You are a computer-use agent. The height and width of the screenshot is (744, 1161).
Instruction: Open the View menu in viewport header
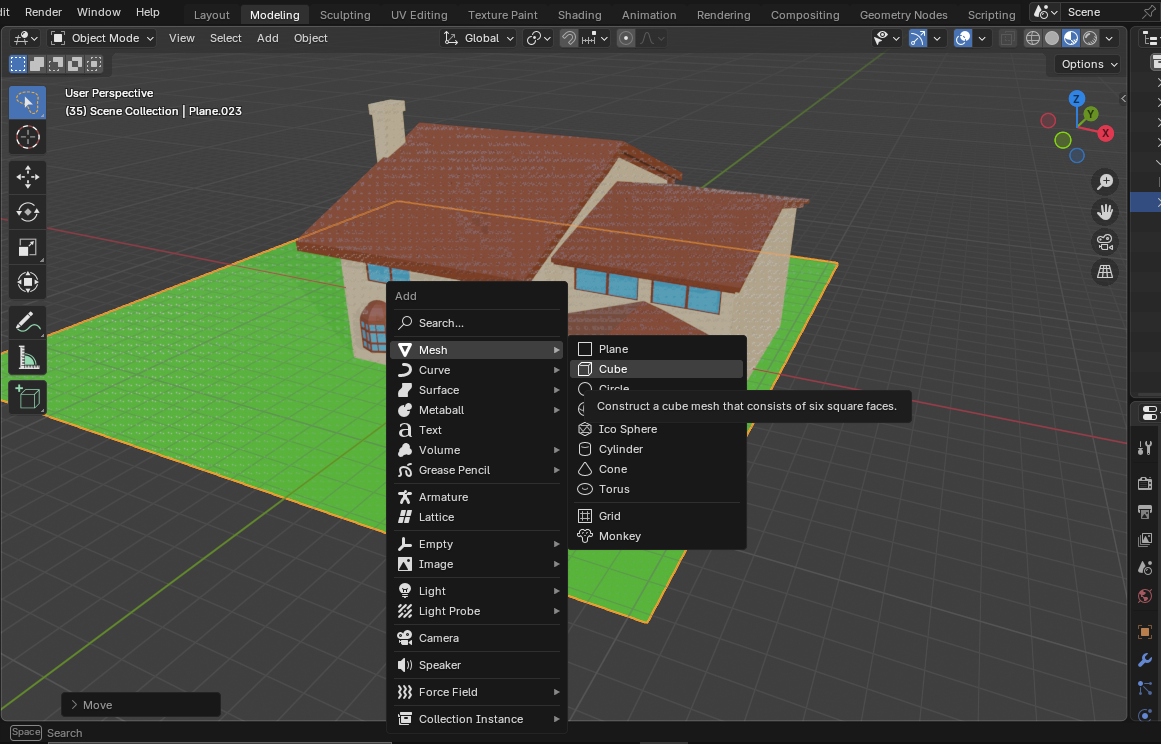point(181,38)
